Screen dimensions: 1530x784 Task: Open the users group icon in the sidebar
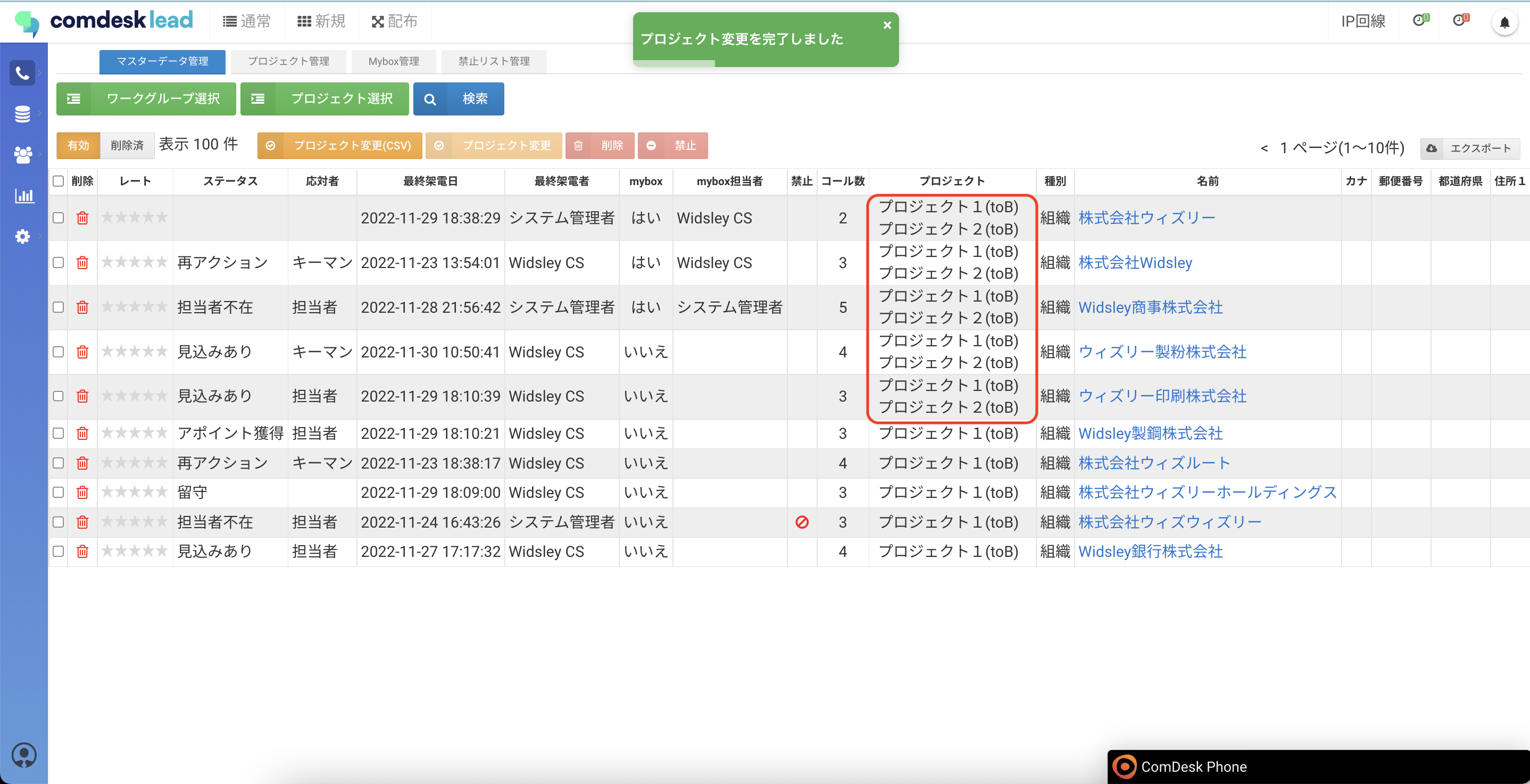(x=22, y=154)
